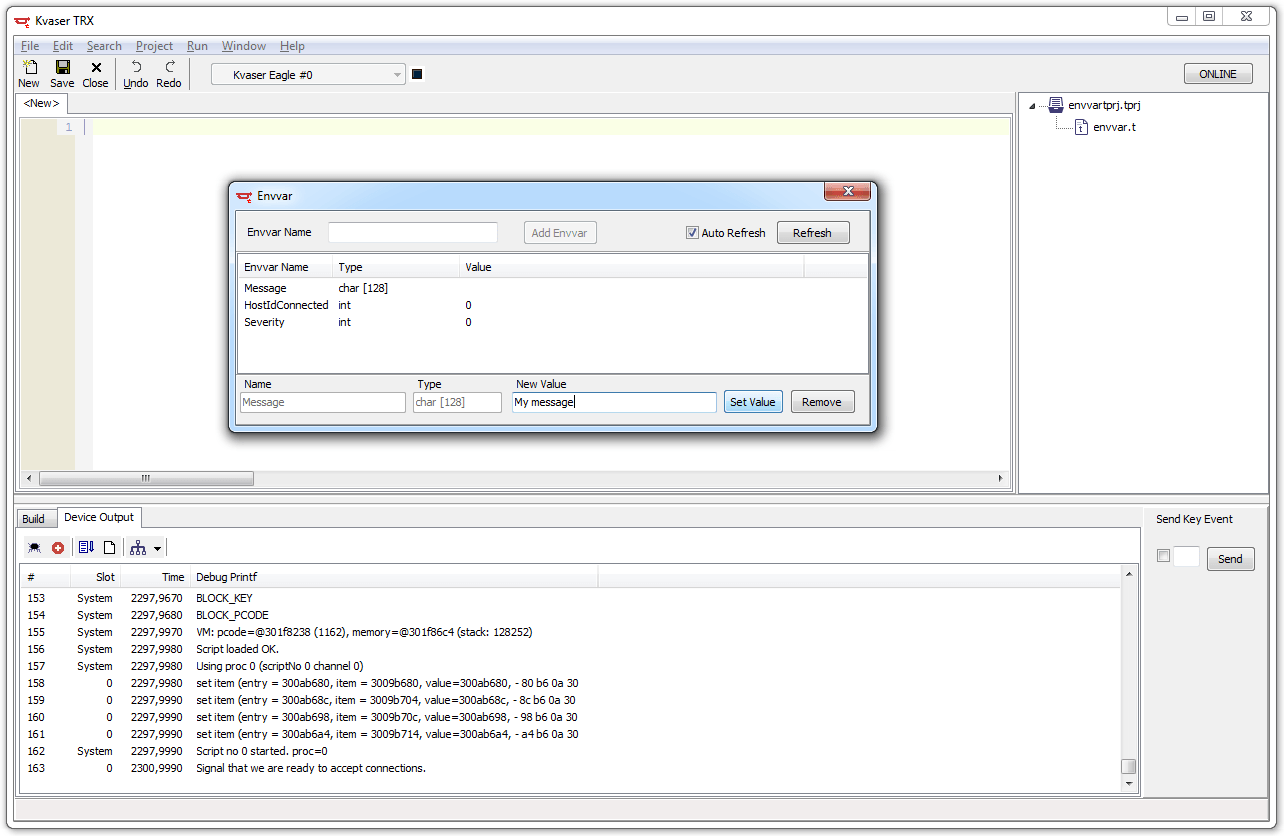Open the Search menu
The image size is (1284, 836).
pyautogui.click(x=104, y=46)
